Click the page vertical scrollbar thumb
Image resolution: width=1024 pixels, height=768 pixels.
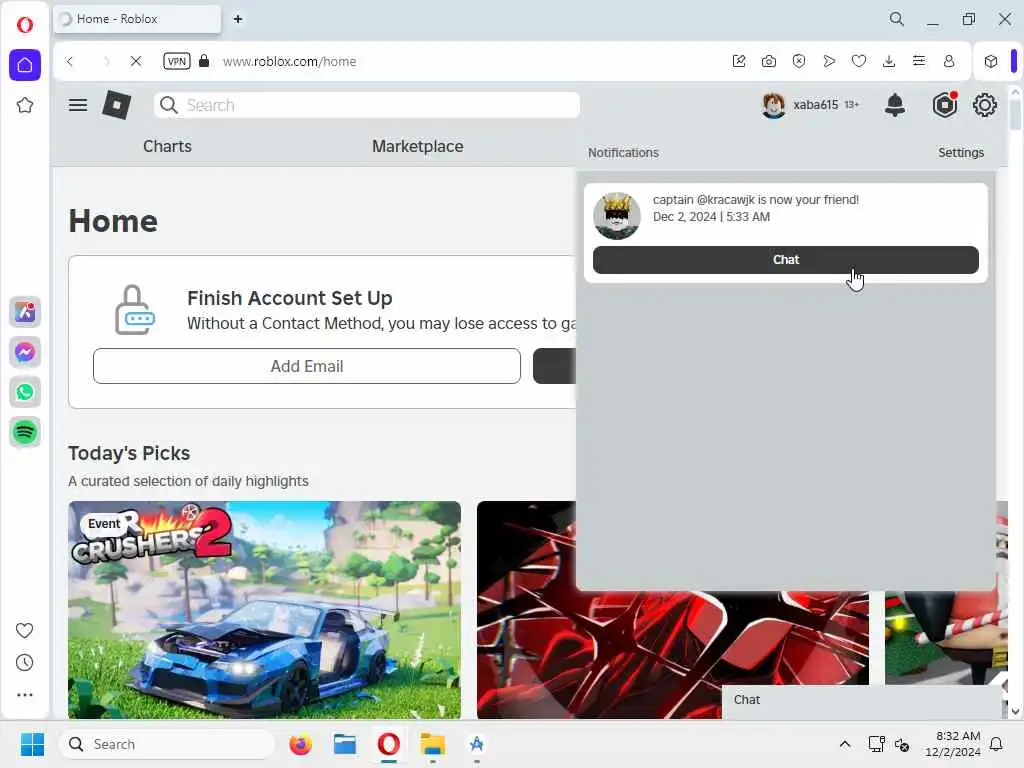click(1015, 115)
